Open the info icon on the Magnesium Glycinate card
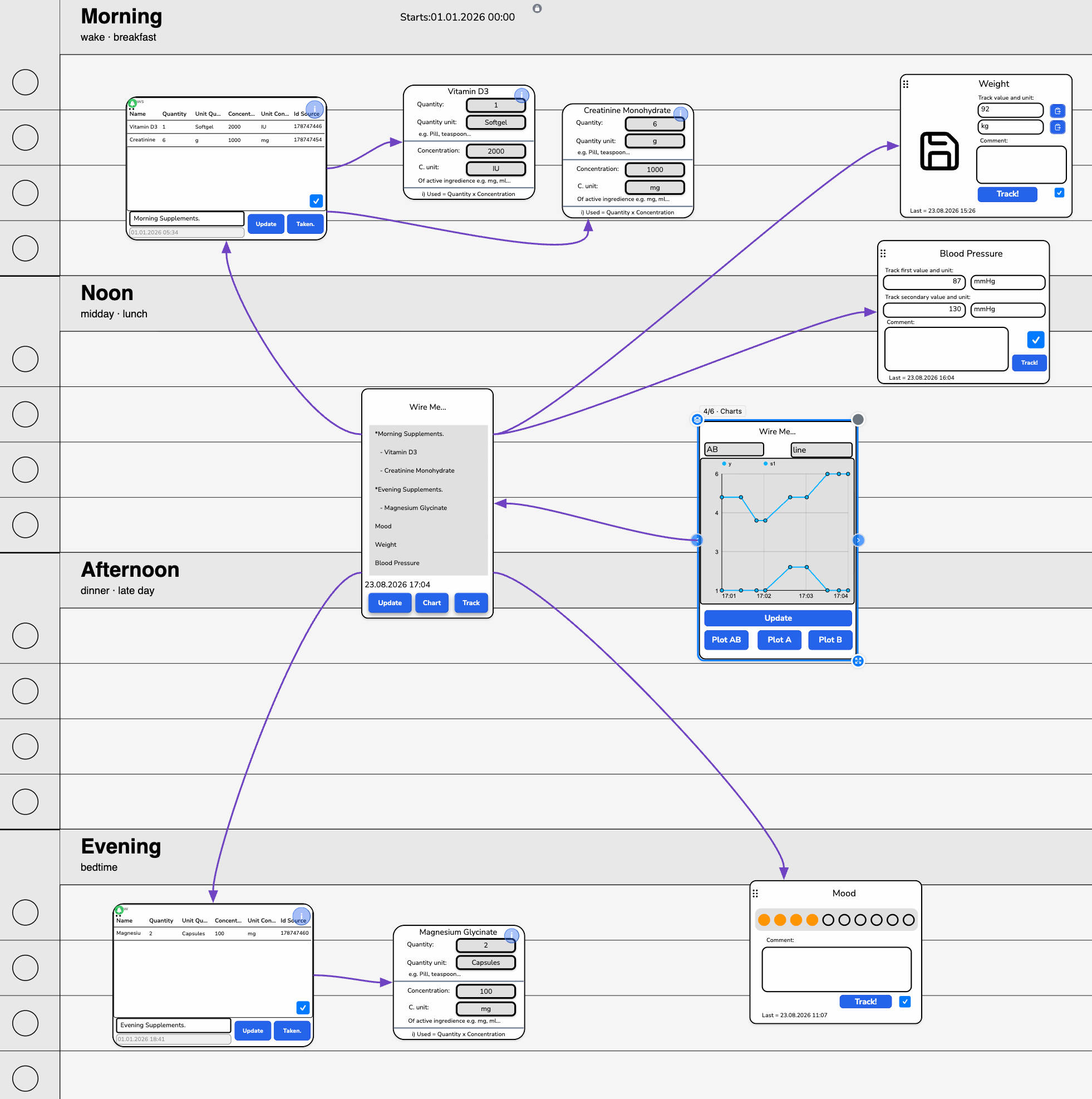Viewport: 1092px width, 1099px height. click(x=511, y=935)
